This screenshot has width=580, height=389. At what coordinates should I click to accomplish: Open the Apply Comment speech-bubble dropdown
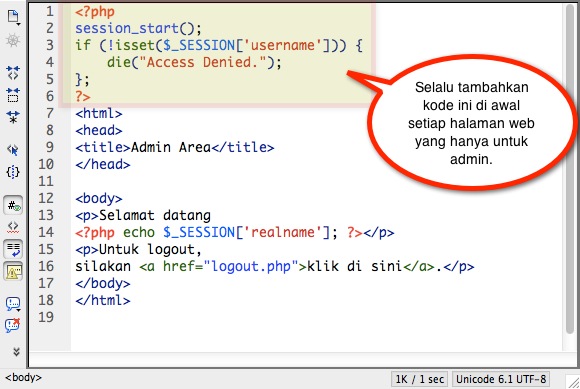point(13,304)
